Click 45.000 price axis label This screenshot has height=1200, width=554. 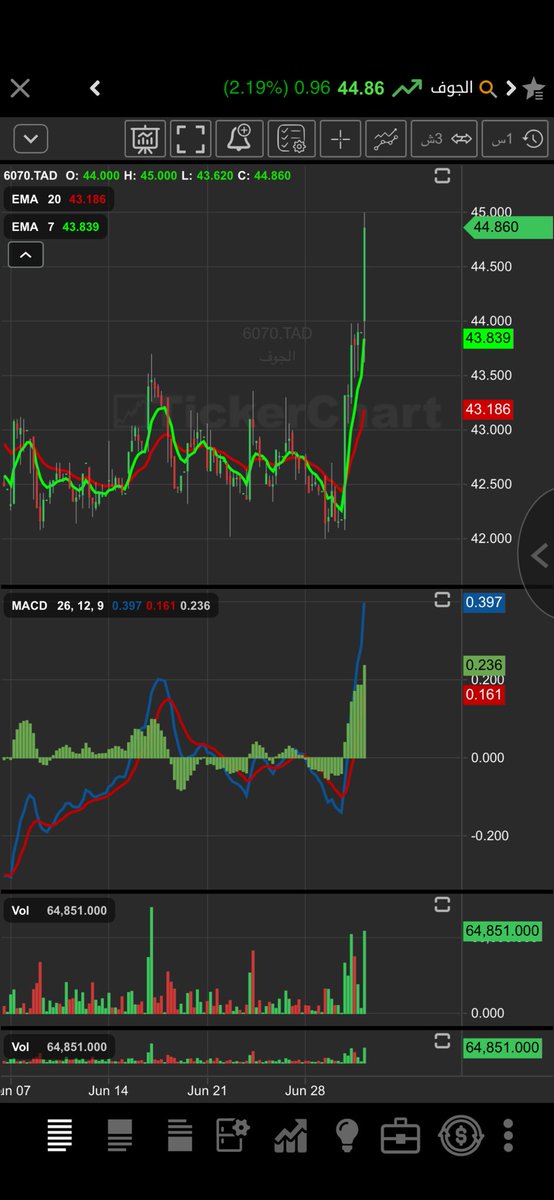pyautogui.click(x=492, y=212)
